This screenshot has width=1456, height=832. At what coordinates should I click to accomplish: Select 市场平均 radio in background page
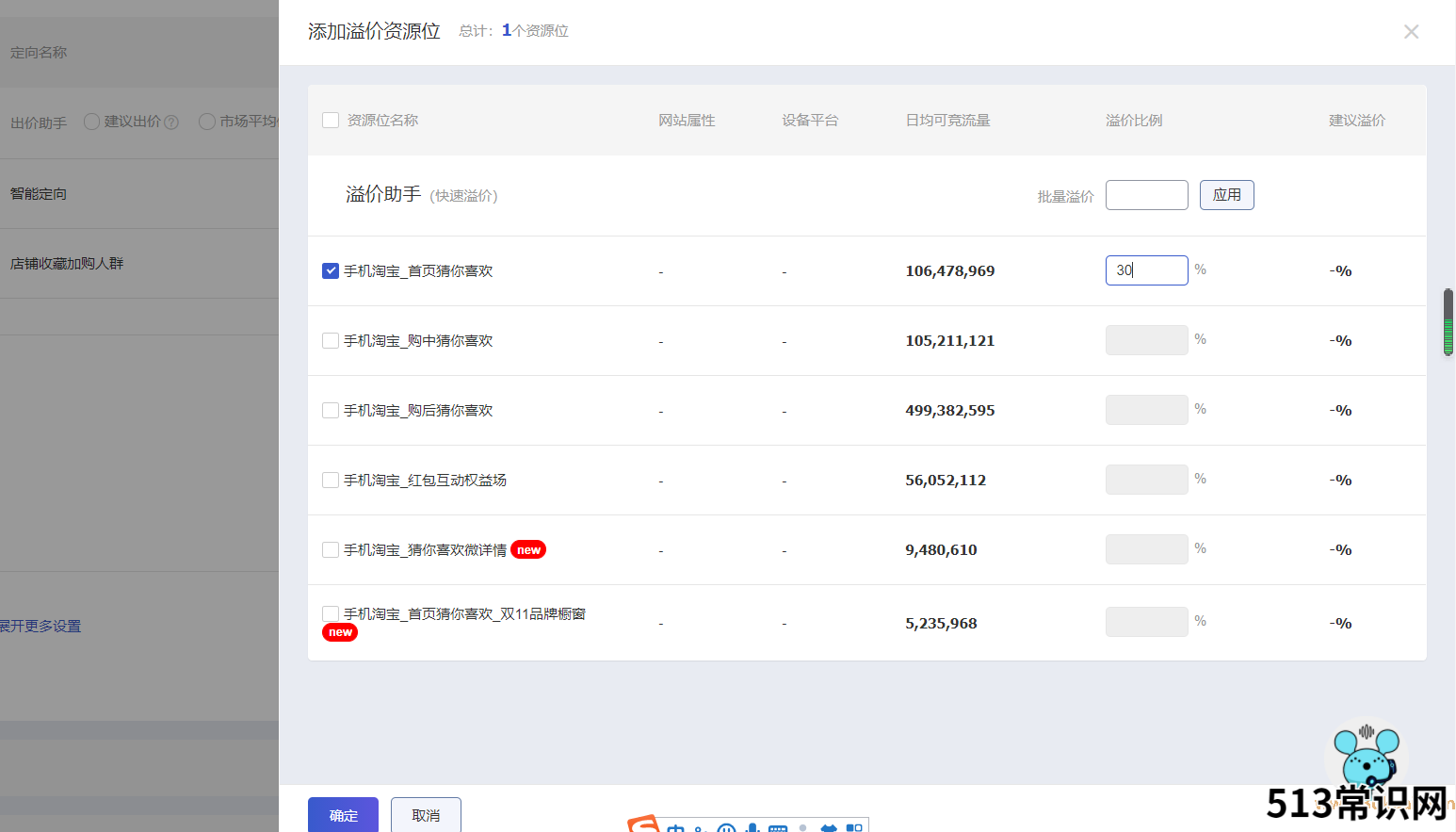(206, 122)
